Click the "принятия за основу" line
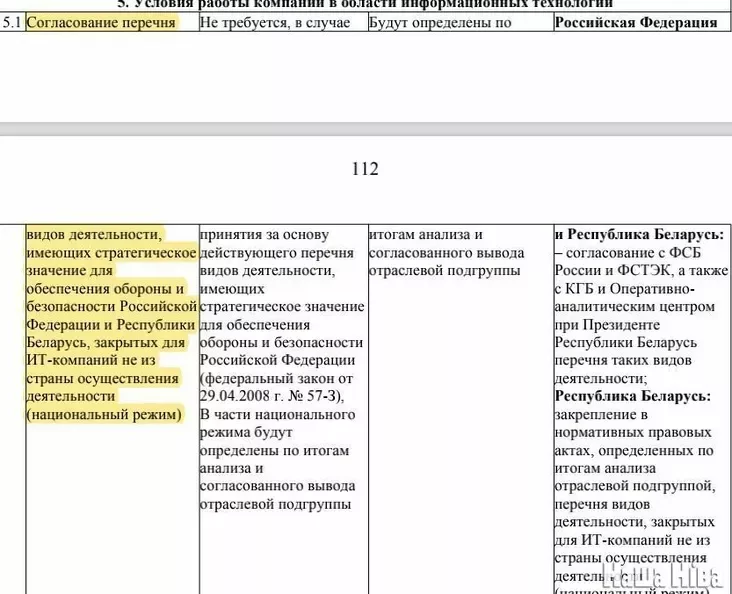 tap(264, 234)
